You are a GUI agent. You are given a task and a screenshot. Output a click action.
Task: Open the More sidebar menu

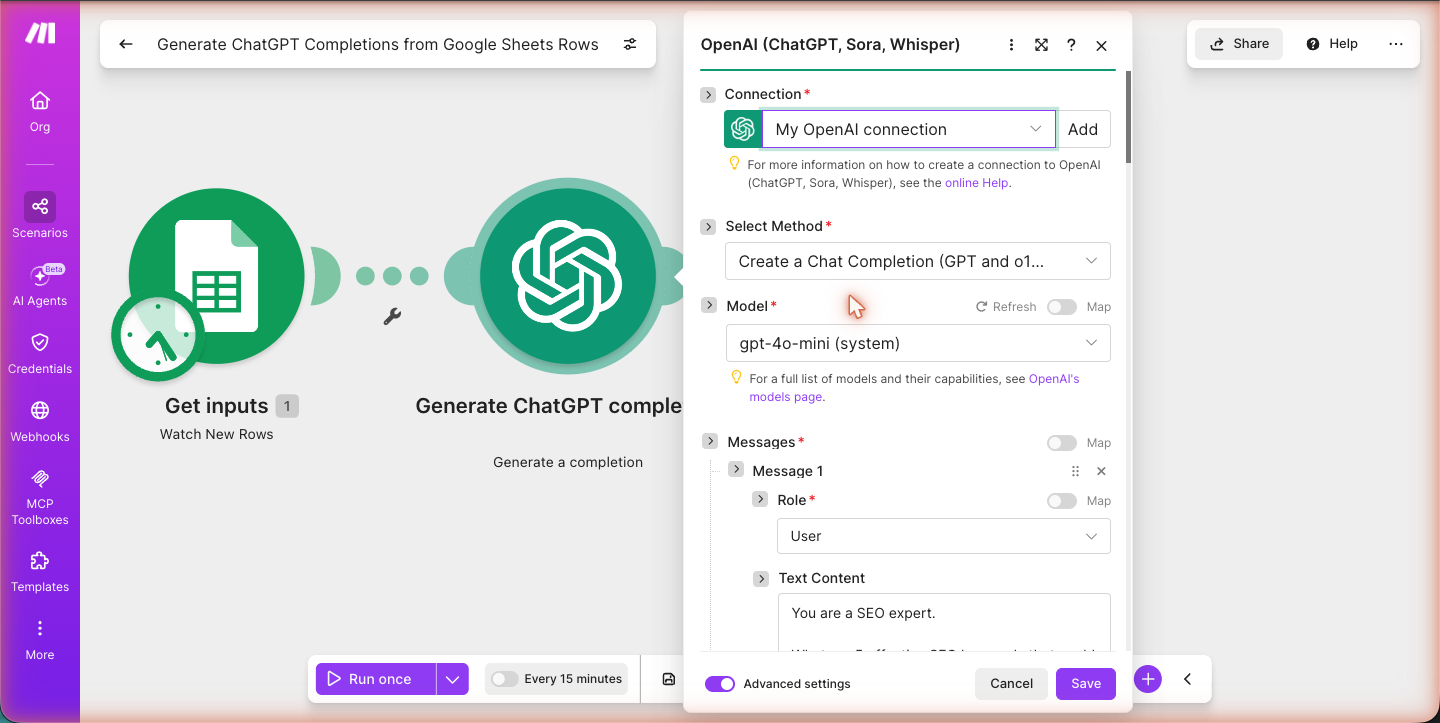pos(40,640)
